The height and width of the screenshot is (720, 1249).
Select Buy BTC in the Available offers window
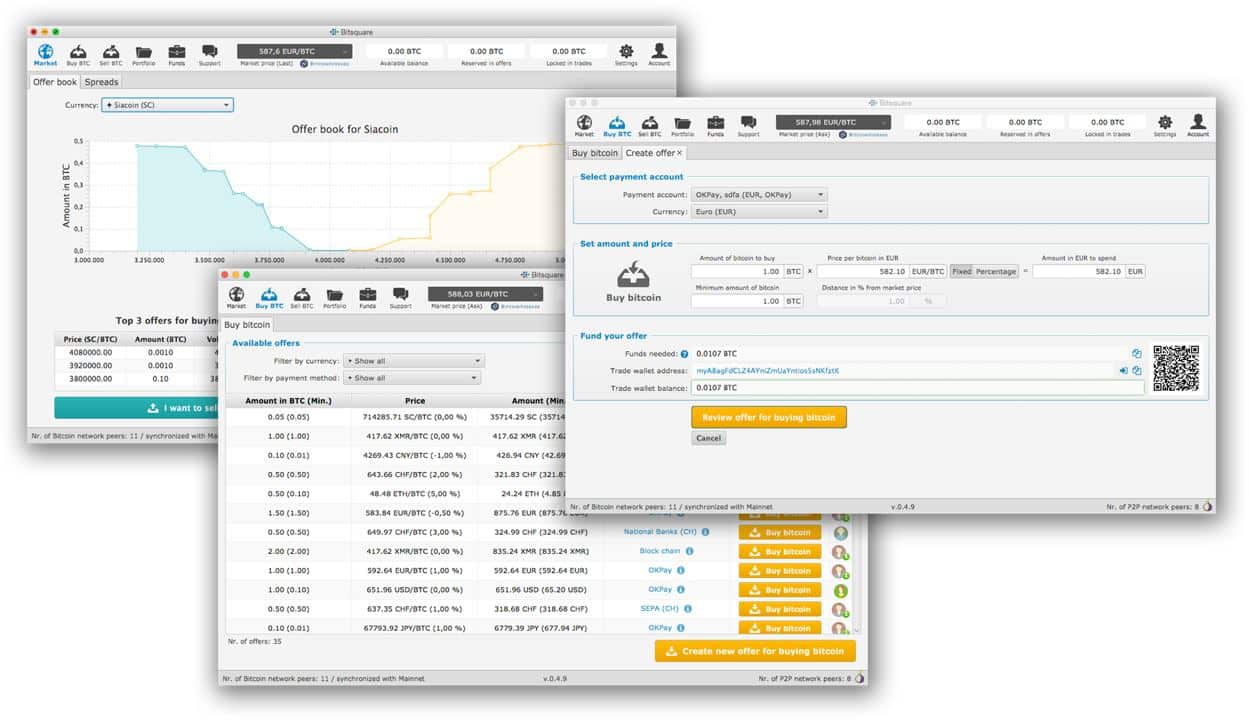point(269,298)
